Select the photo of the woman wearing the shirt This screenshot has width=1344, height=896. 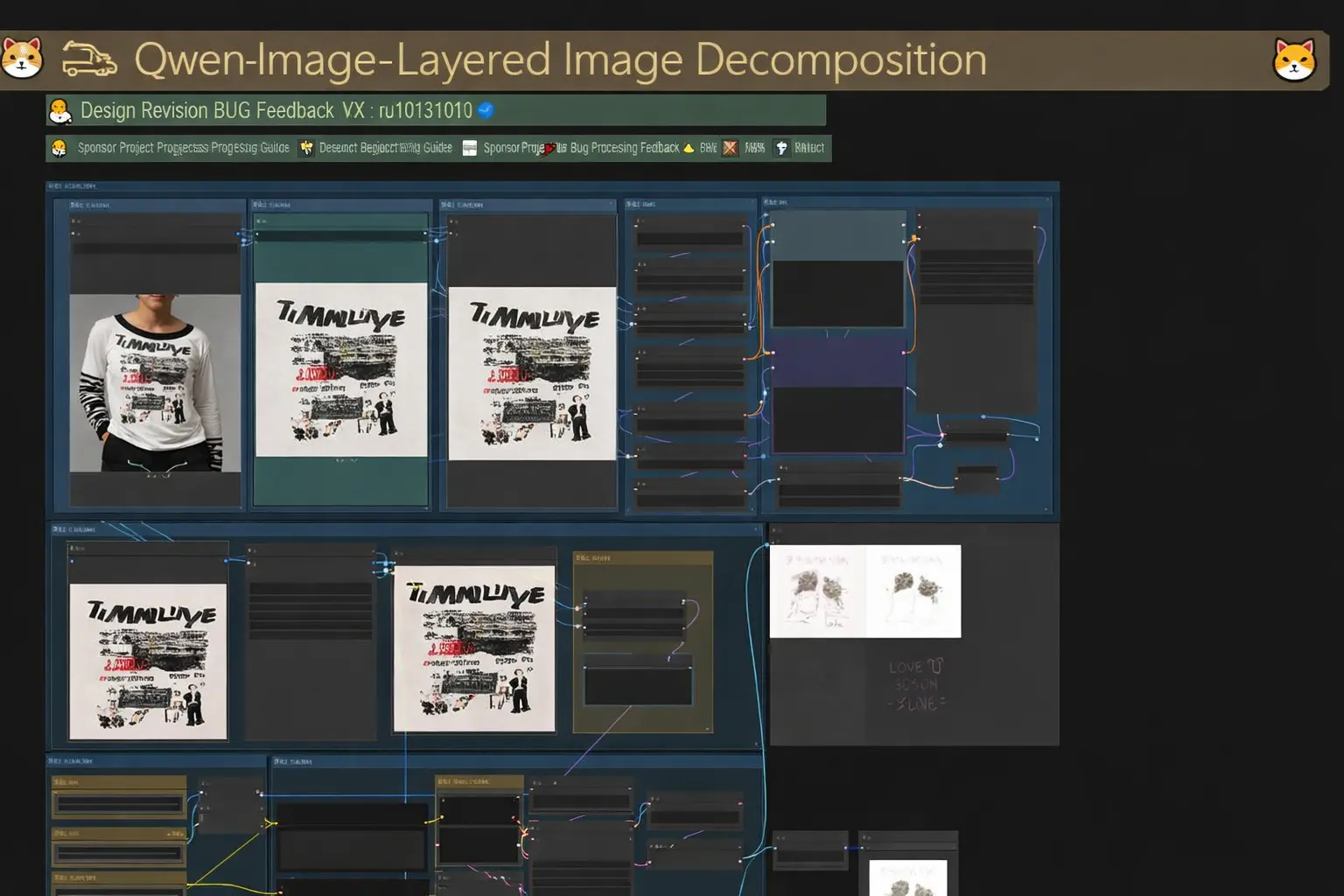[155, 383]
